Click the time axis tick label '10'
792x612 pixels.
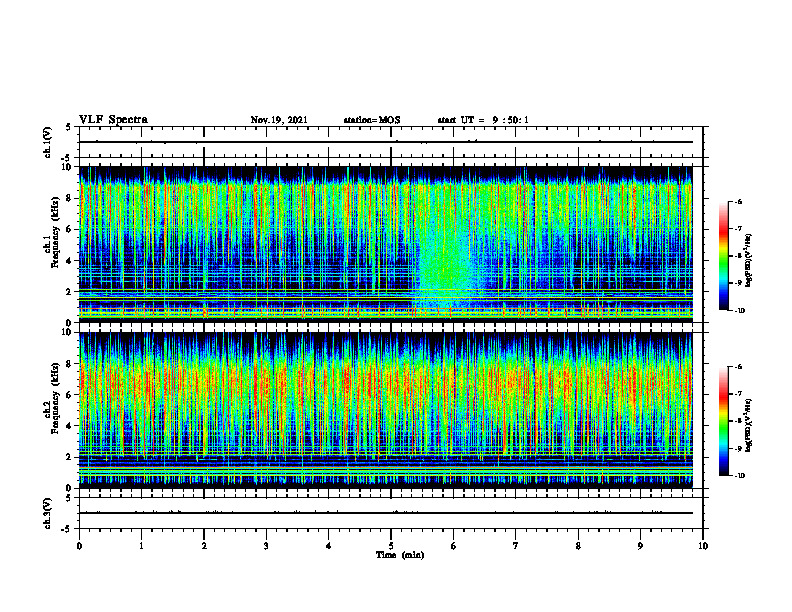703,546
